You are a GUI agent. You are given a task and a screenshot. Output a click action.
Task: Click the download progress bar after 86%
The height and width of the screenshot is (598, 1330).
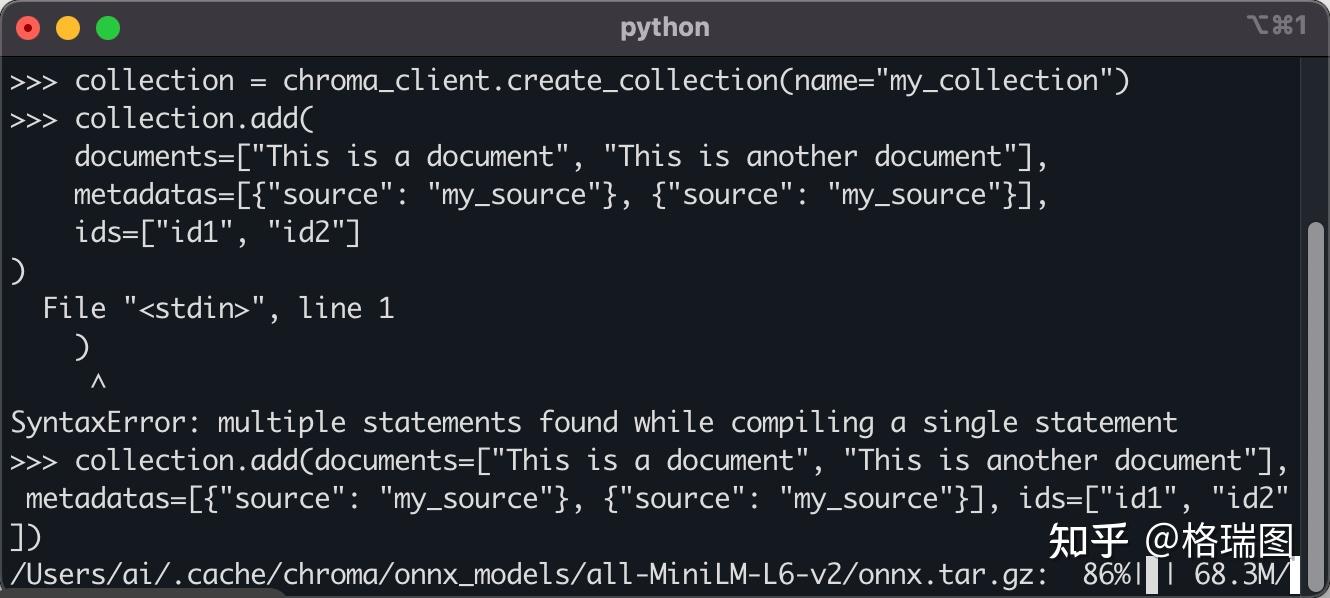[x=1151, y=576]
